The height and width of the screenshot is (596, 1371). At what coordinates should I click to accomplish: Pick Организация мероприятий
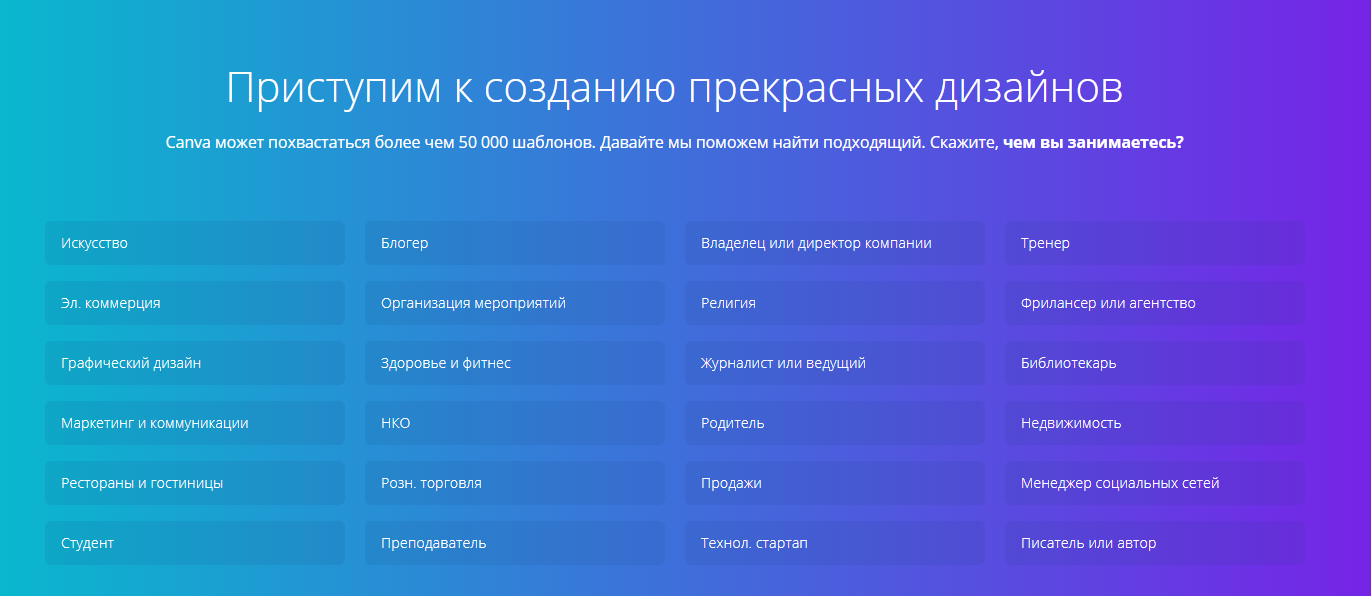pos(515,303)
